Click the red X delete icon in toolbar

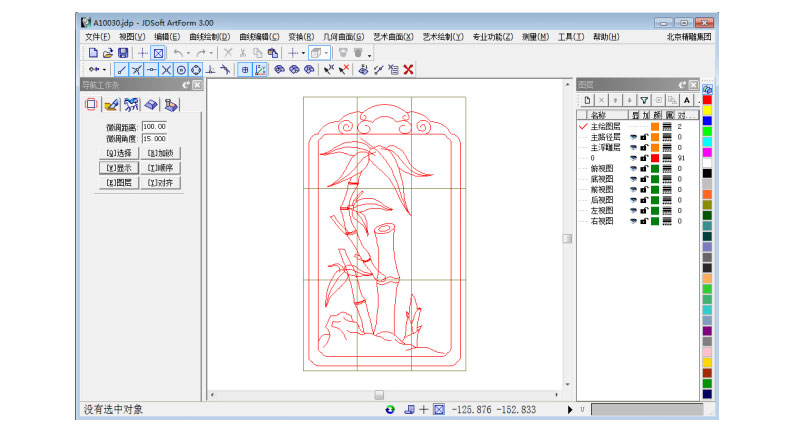point(408,69)
